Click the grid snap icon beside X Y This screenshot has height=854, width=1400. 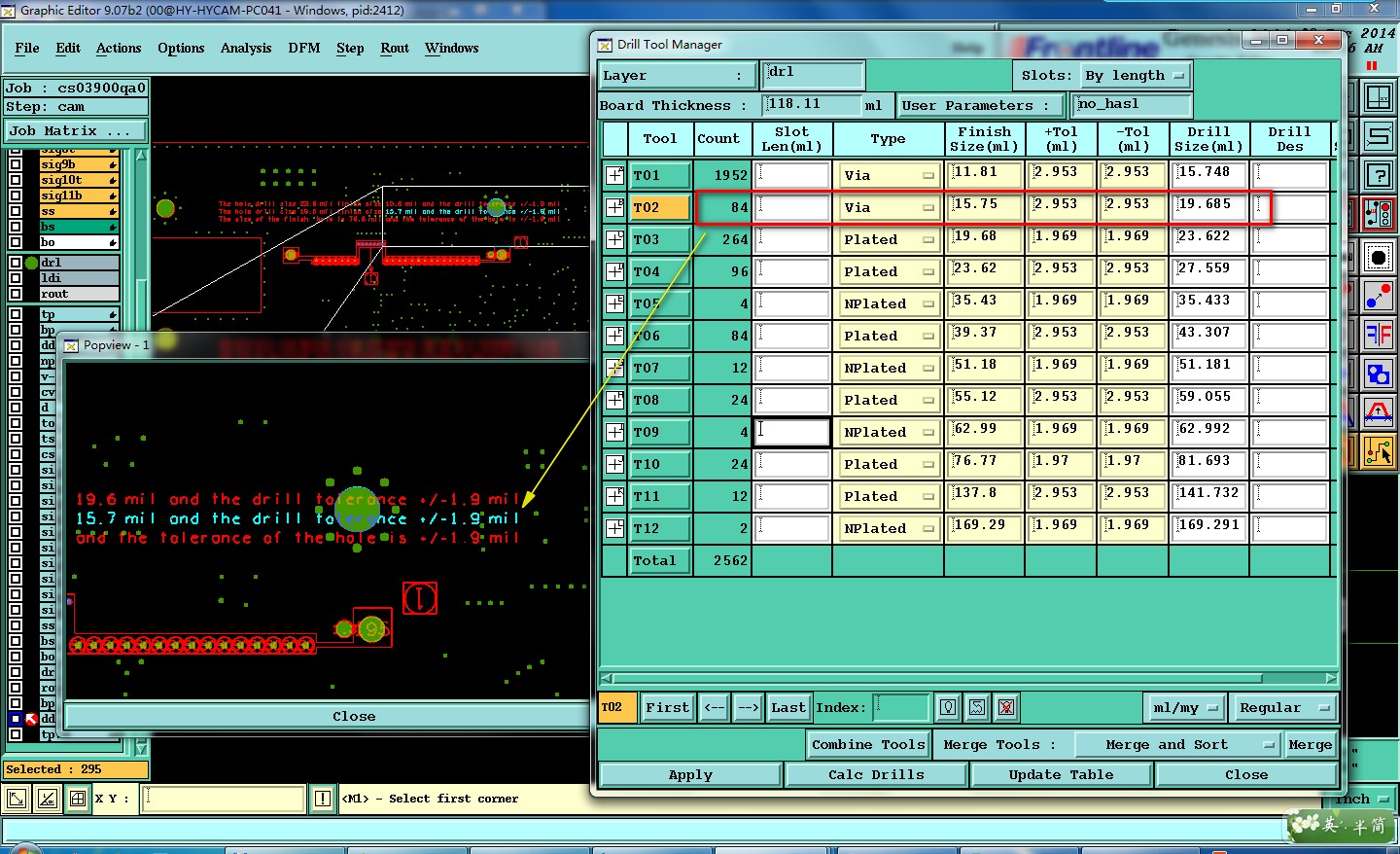point(78,799)
